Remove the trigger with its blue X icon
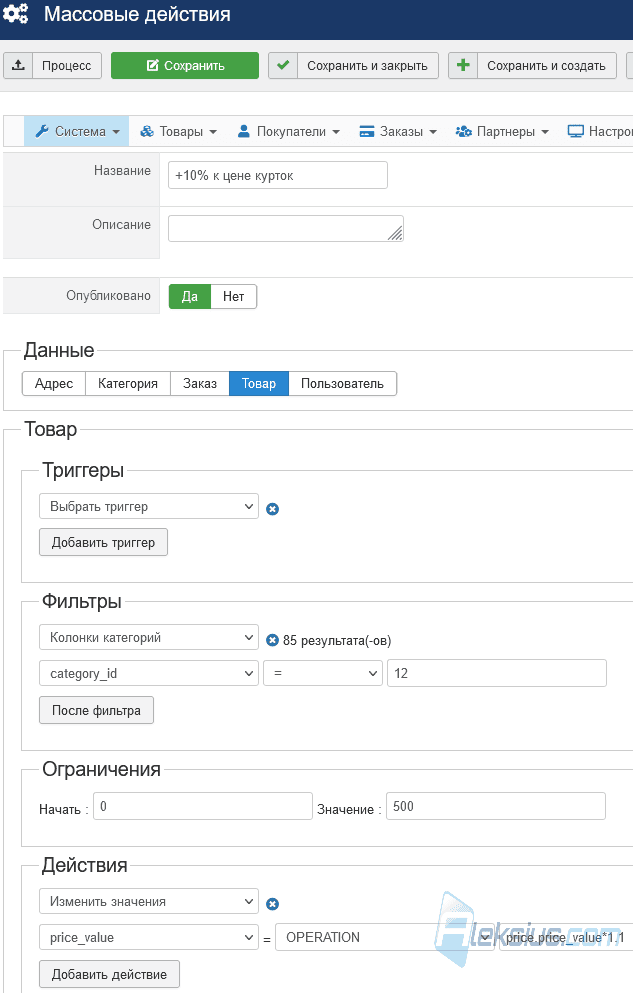Image resolution: width=633 pixels, height=993 pixels. tap(272, 509)
